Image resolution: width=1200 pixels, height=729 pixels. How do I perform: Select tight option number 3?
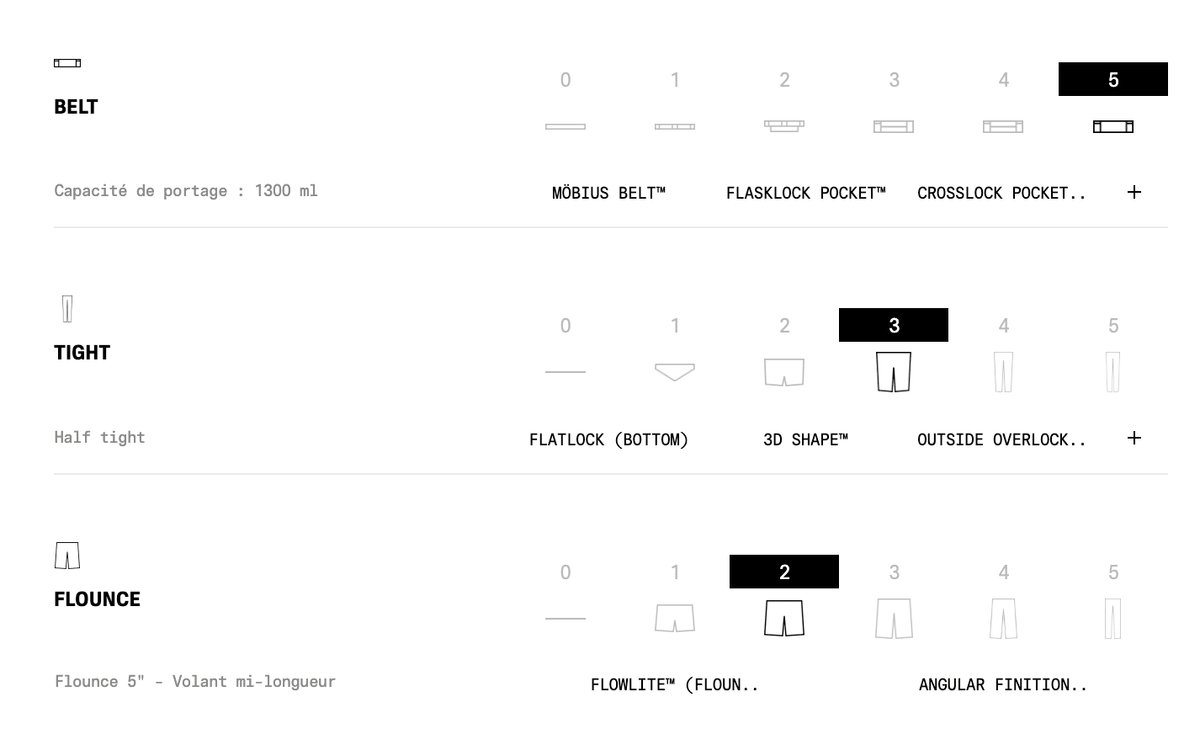pos(894,325)
